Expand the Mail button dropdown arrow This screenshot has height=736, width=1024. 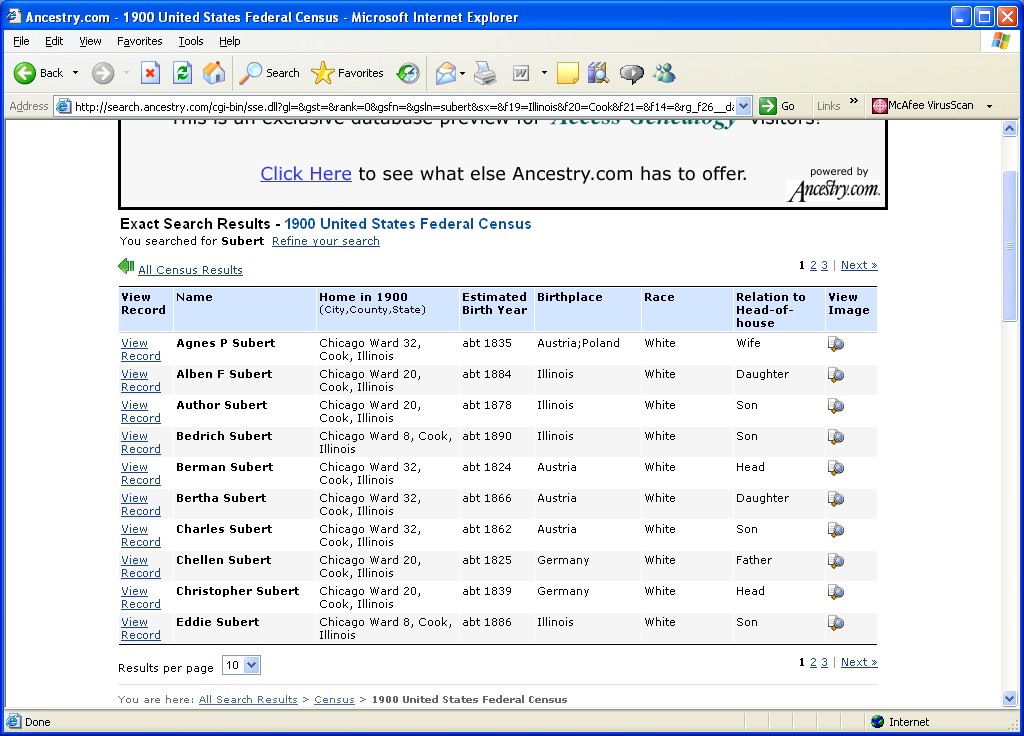[462, 73]
